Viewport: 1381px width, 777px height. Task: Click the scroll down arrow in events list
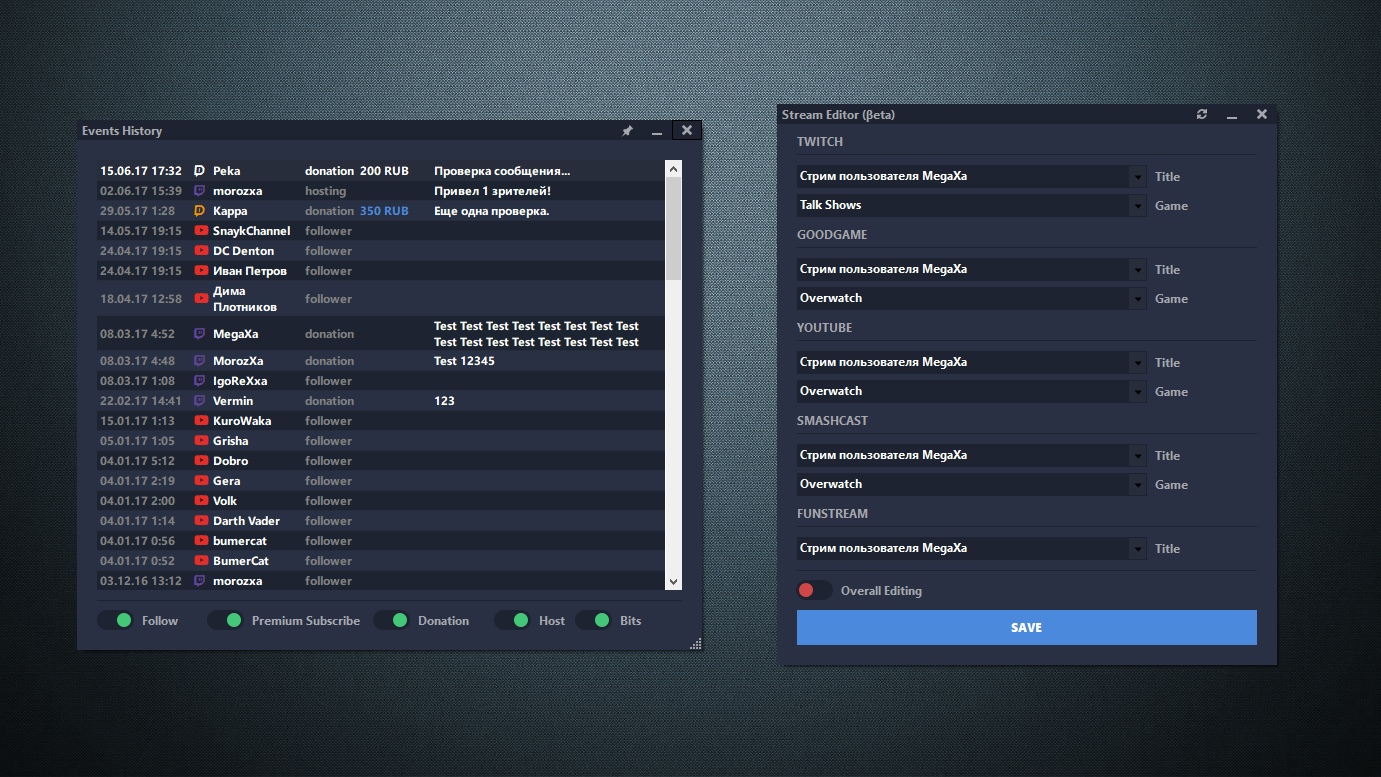click(x=673, y=581)
